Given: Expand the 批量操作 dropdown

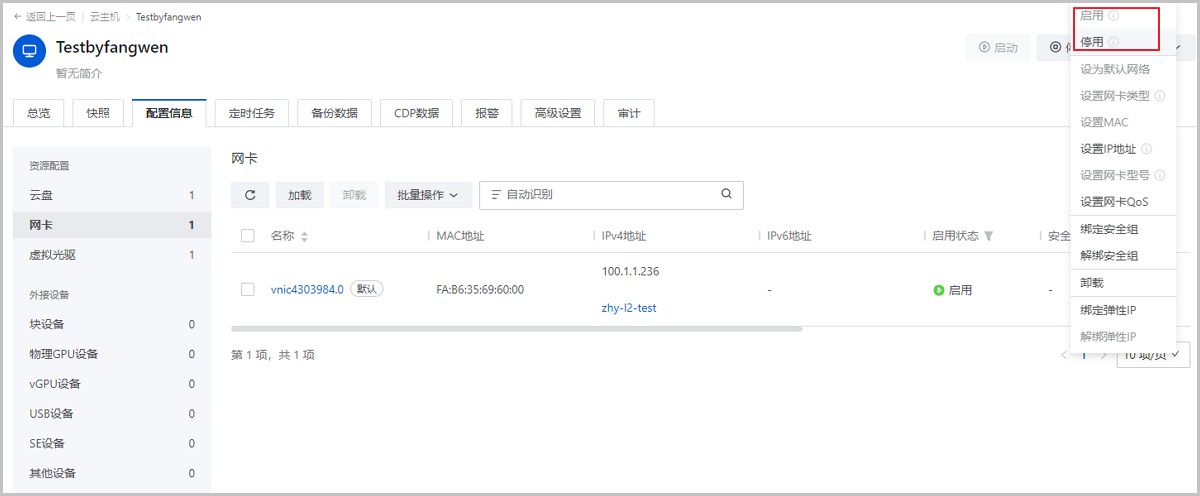Looking at the screenshot, I should coord(428,195).
